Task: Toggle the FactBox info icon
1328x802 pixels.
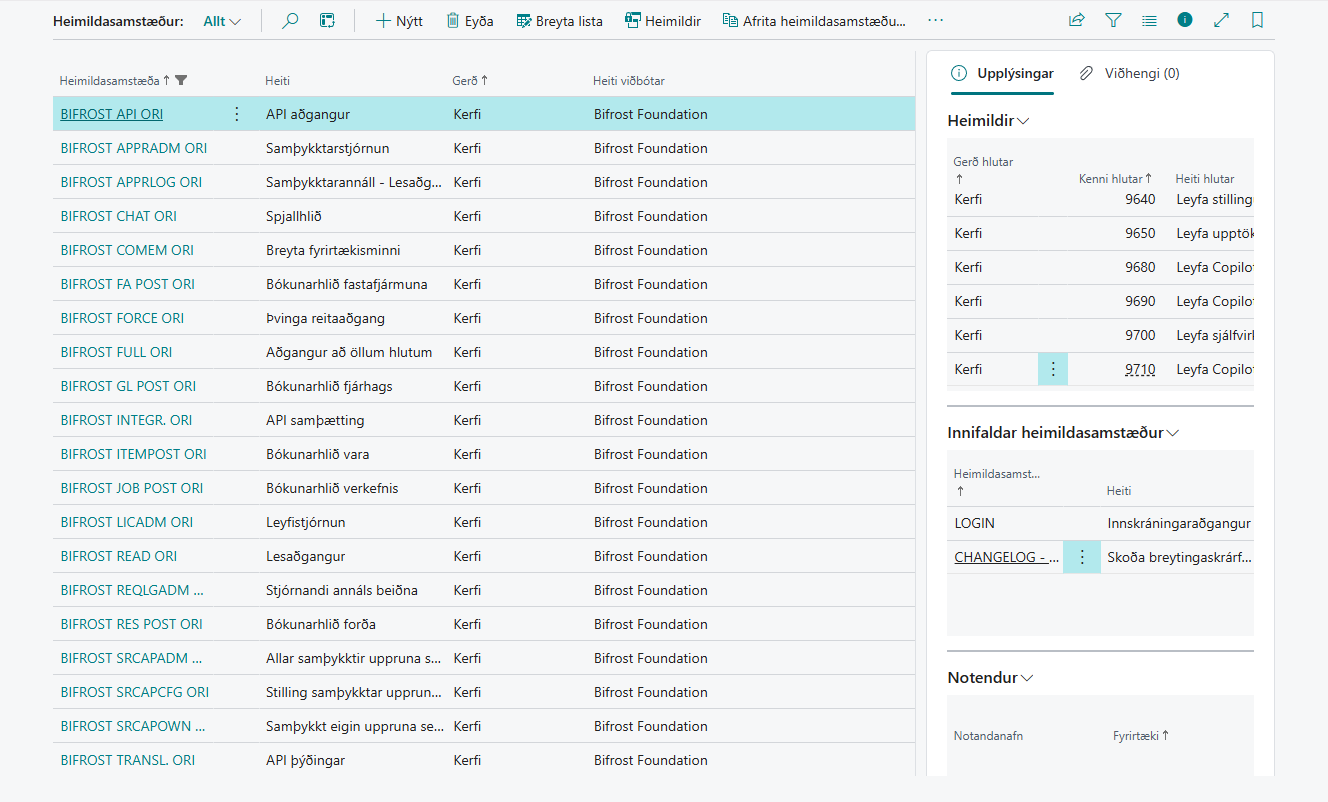Action: pyautogui.click(x=1185, y=20)
